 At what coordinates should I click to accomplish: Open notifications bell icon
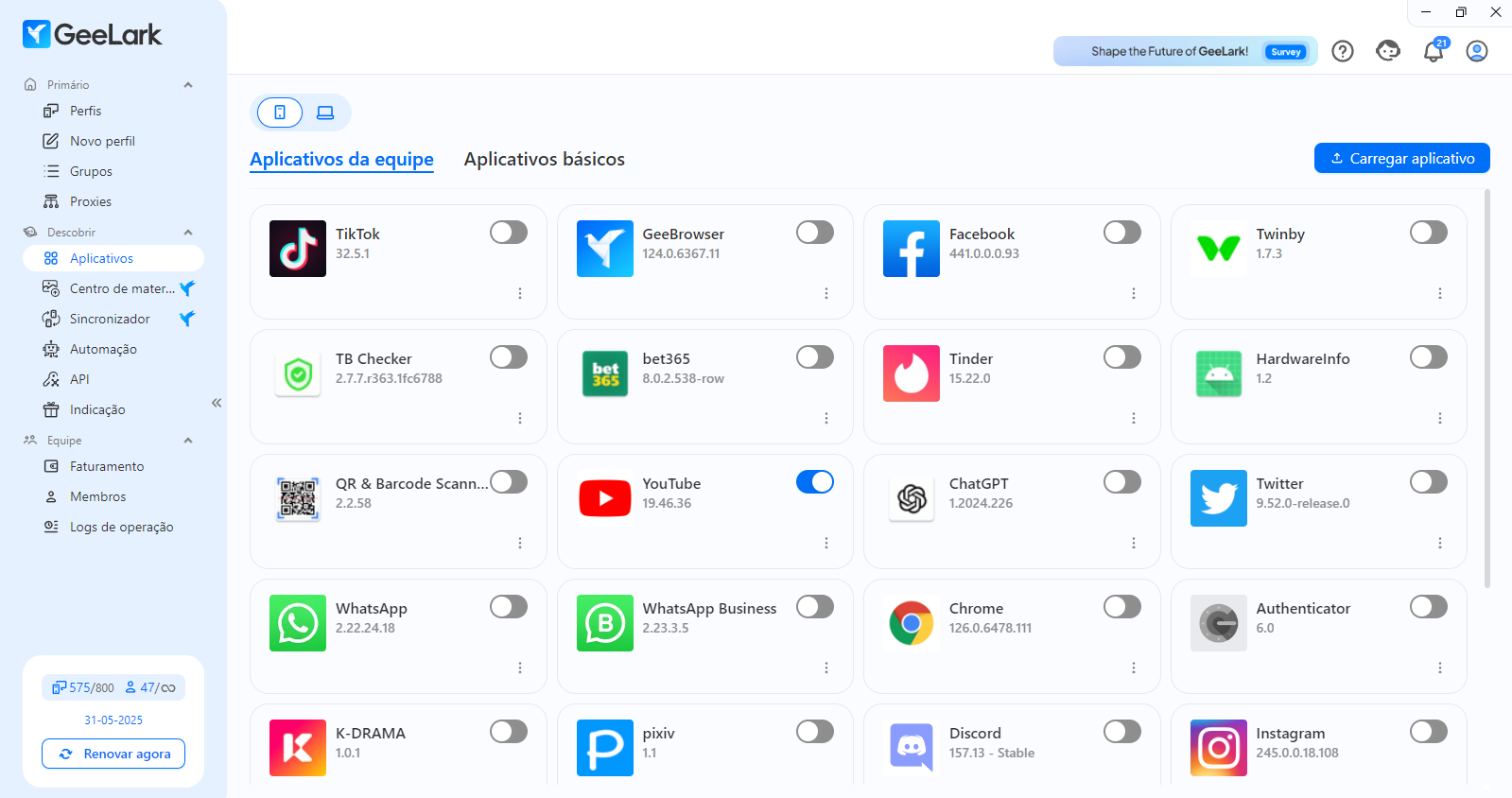(1434, 51)
